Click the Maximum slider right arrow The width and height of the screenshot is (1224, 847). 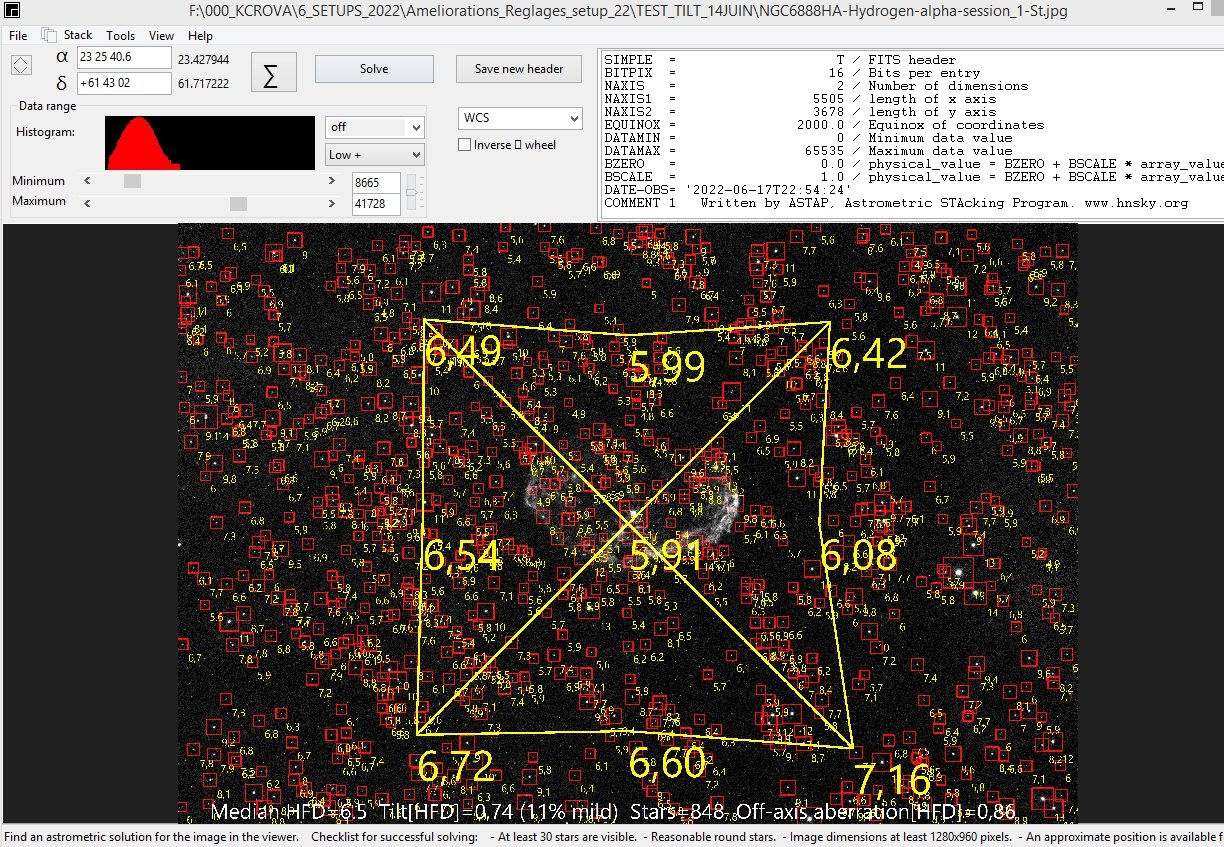(331, 202)
